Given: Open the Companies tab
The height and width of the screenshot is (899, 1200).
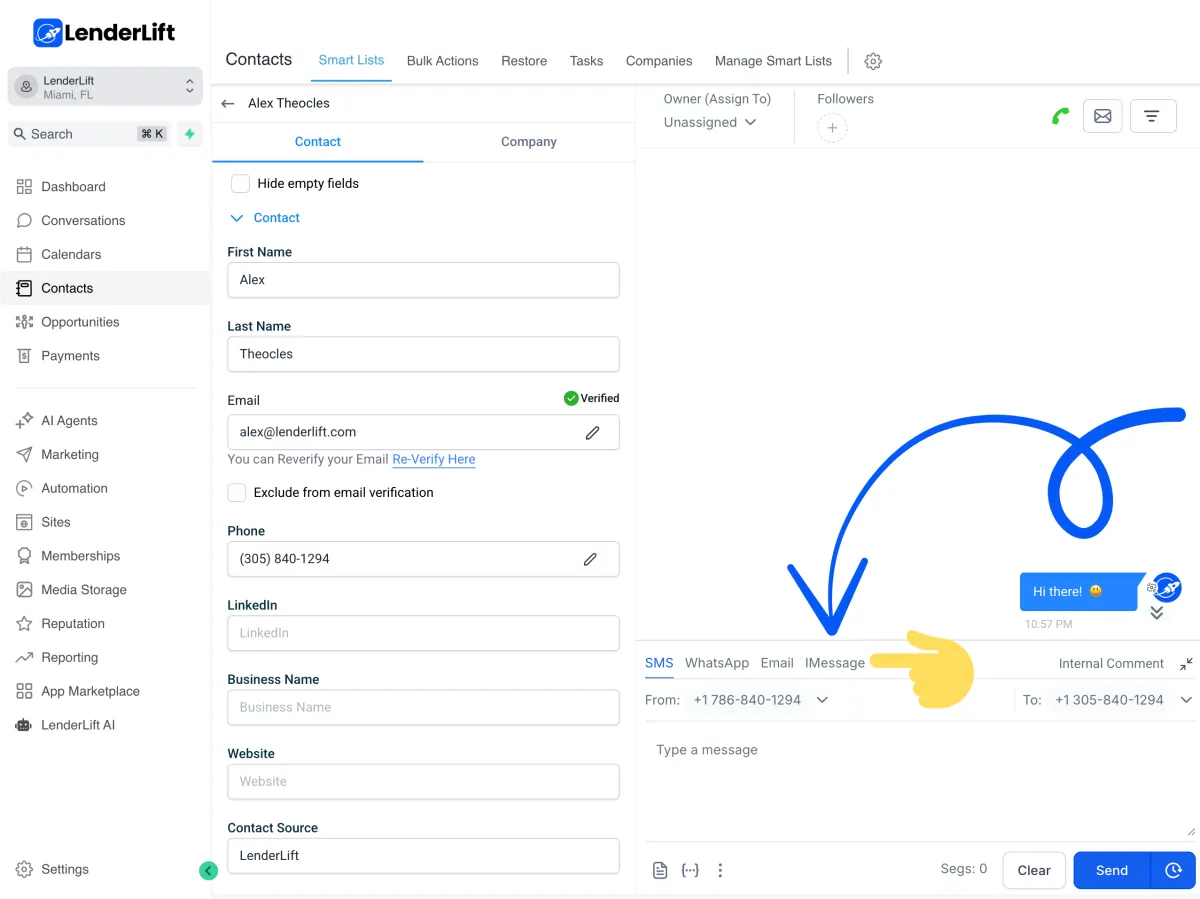Looking at the screenshot, I should [x=659, y=61].
